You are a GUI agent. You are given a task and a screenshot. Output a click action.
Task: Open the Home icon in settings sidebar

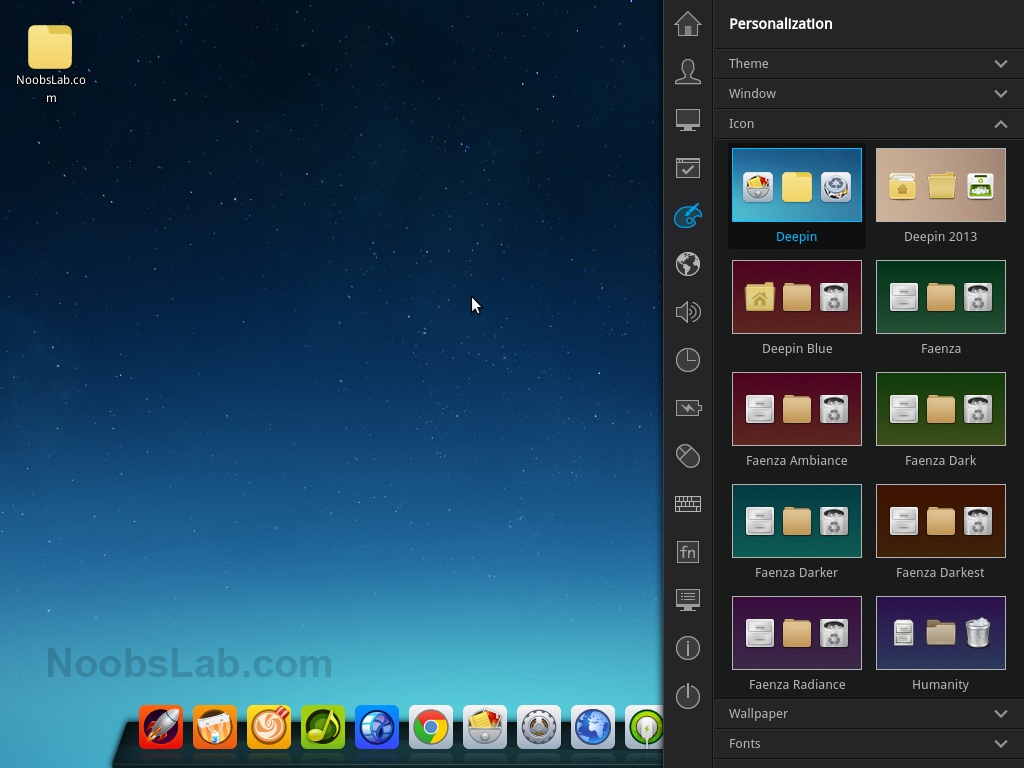point(688,24)
